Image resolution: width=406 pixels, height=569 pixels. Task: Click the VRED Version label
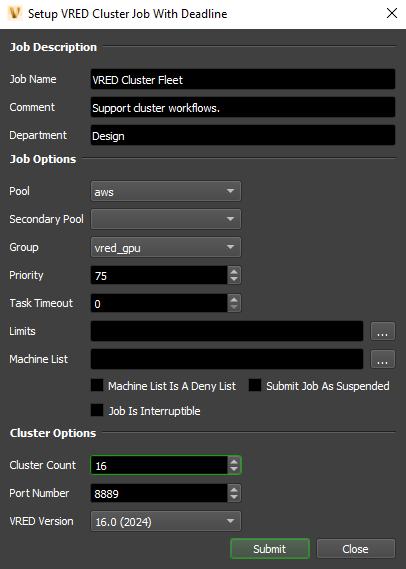coord(41,521)
